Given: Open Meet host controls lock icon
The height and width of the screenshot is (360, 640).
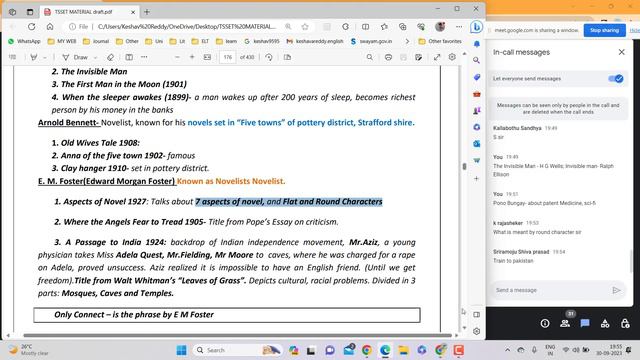Looking at the screenshot, I should pyautogui.click(x=625, y=323).
